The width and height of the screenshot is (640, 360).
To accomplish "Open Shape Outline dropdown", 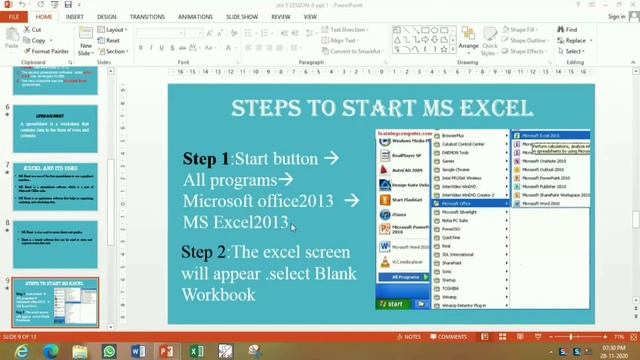I will pos(524,40).
